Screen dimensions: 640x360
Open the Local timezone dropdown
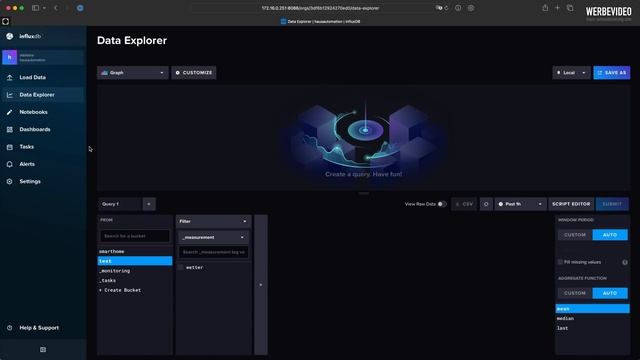(x=571, y=73)
